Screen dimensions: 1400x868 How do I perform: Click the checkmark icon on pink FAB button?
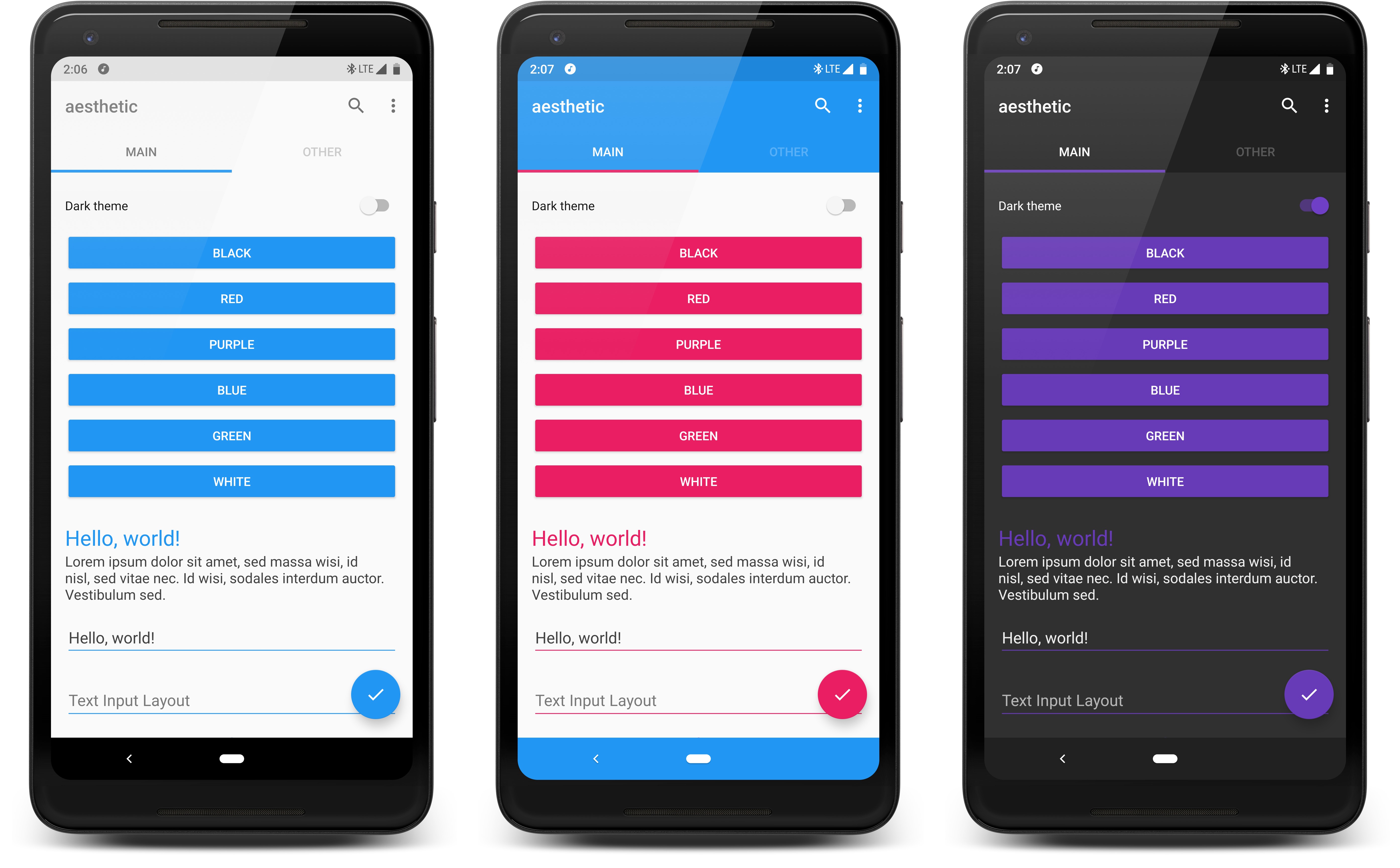(843, 693)
